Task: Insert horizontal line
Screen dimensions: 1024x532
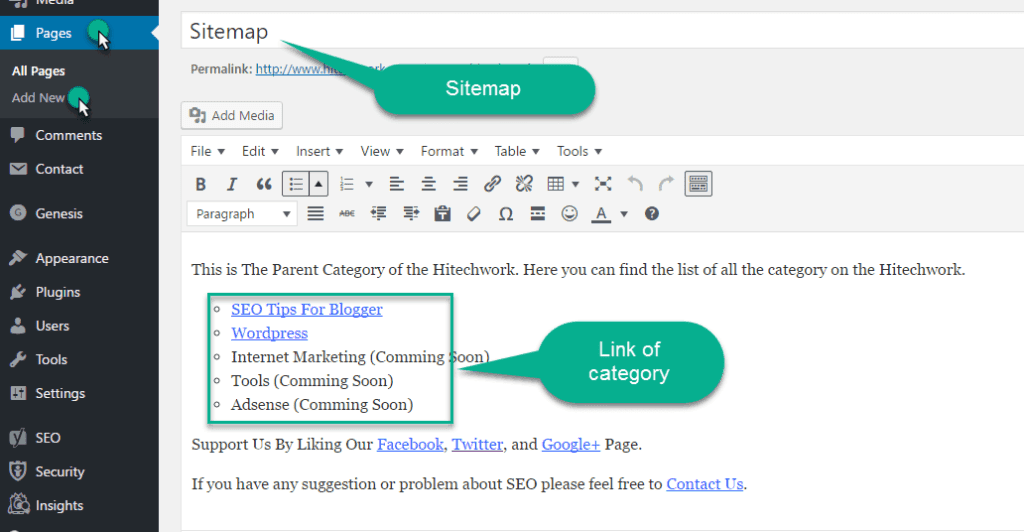Action: click(537, 213)
